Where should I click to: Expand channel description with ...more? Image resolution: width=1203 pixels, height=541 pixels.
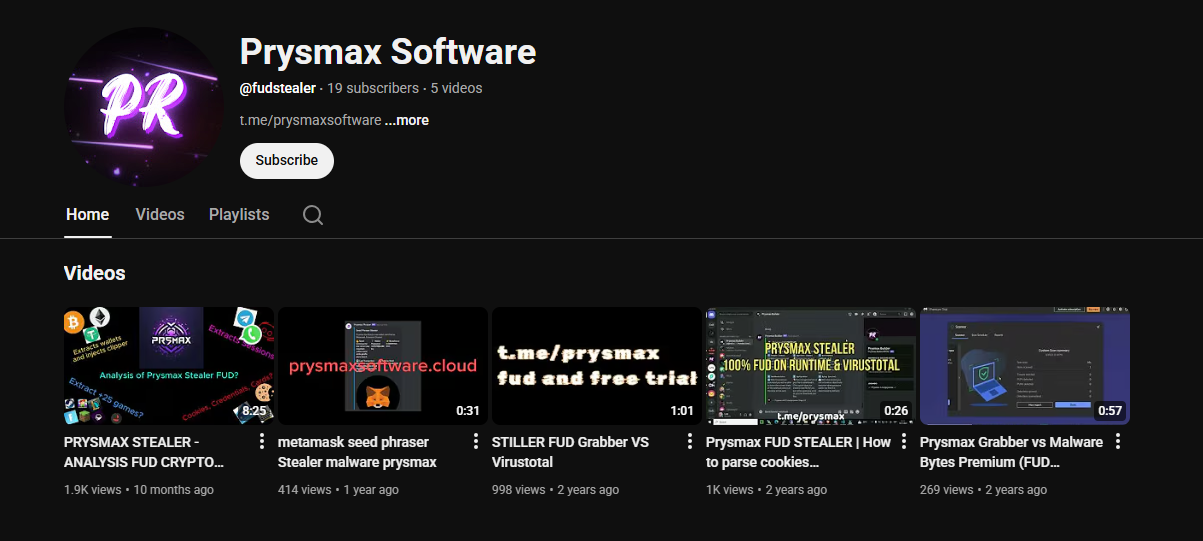407,120
